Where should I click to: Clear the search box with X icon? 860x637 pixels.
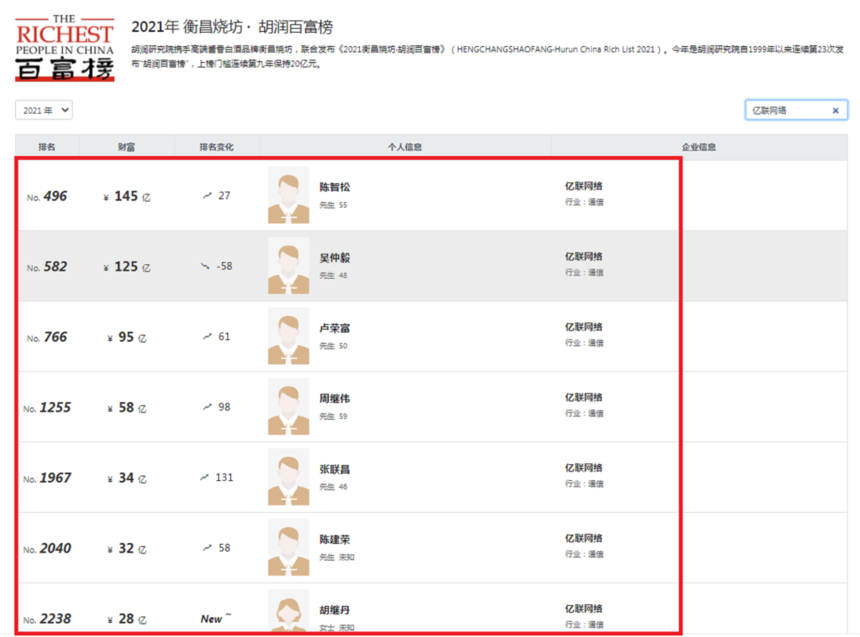pos(836,110)
